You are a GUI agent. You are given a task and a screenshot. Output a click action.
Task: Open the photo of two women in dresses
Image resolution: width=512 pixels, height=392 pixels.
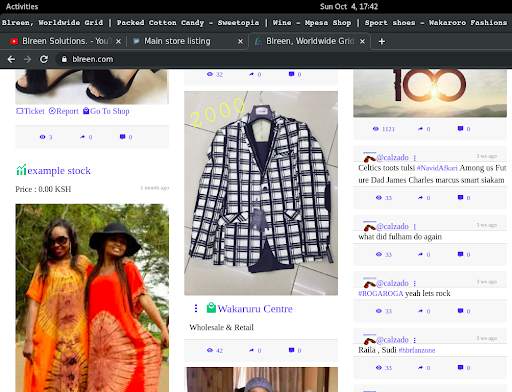coord(92,298)
